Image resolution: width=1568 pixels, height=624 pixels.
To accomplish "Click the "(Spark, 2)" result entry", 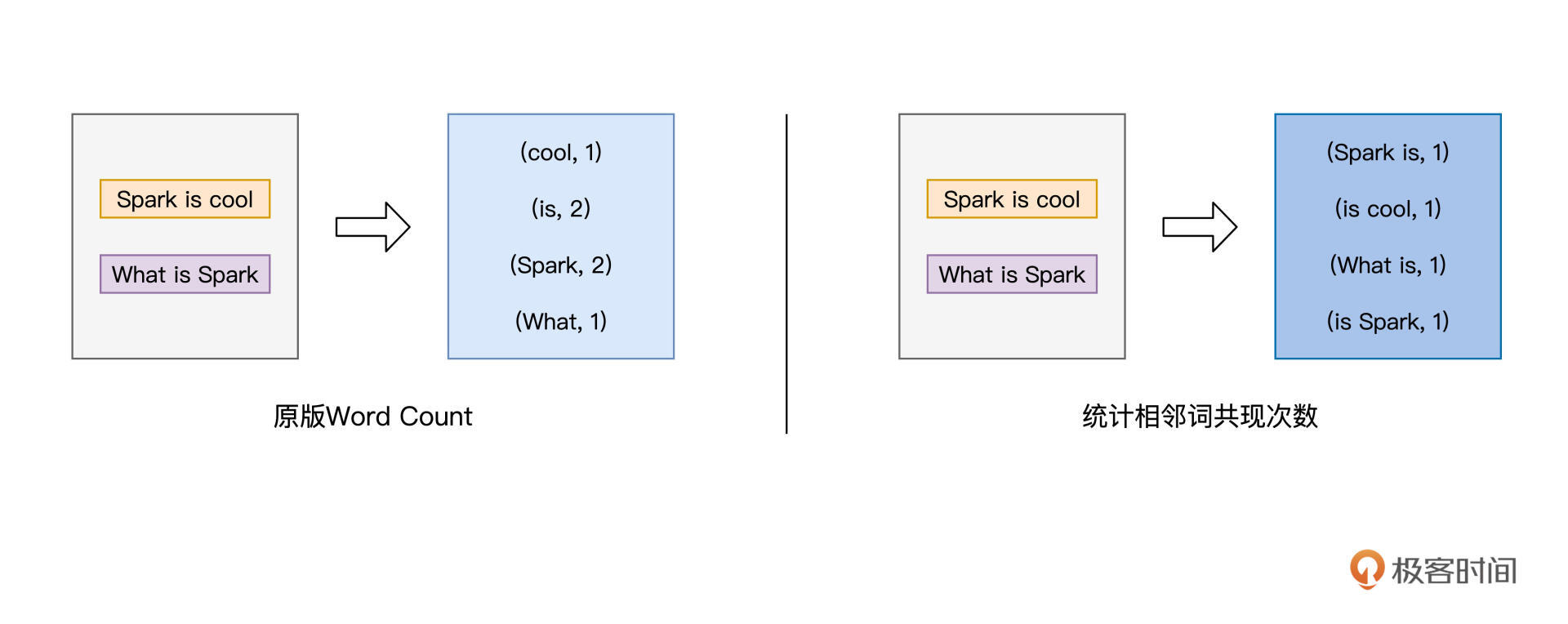I will tap(560, 265).
